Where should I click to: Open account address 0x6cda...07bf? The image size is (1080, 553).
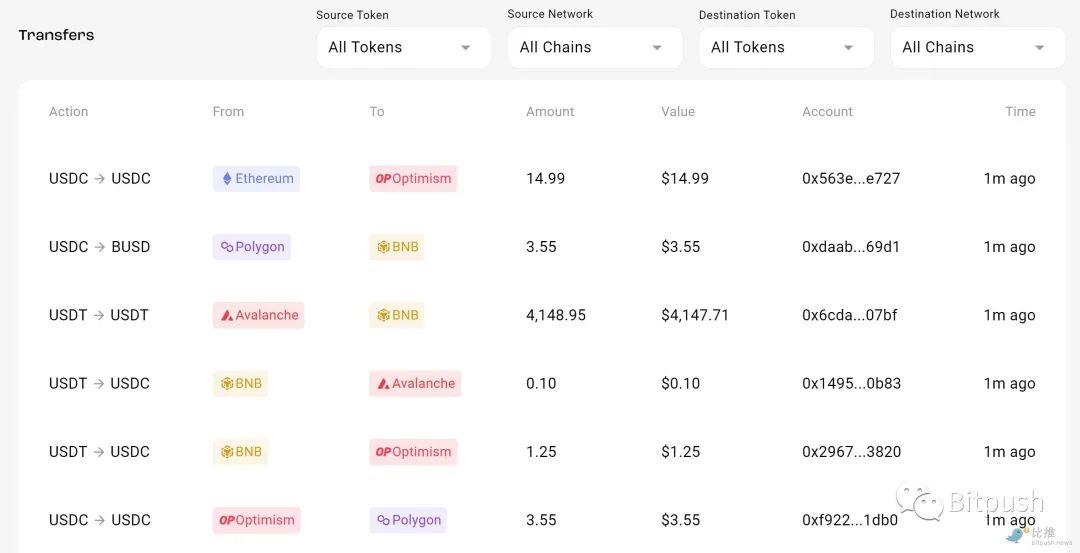pos(849,315)
